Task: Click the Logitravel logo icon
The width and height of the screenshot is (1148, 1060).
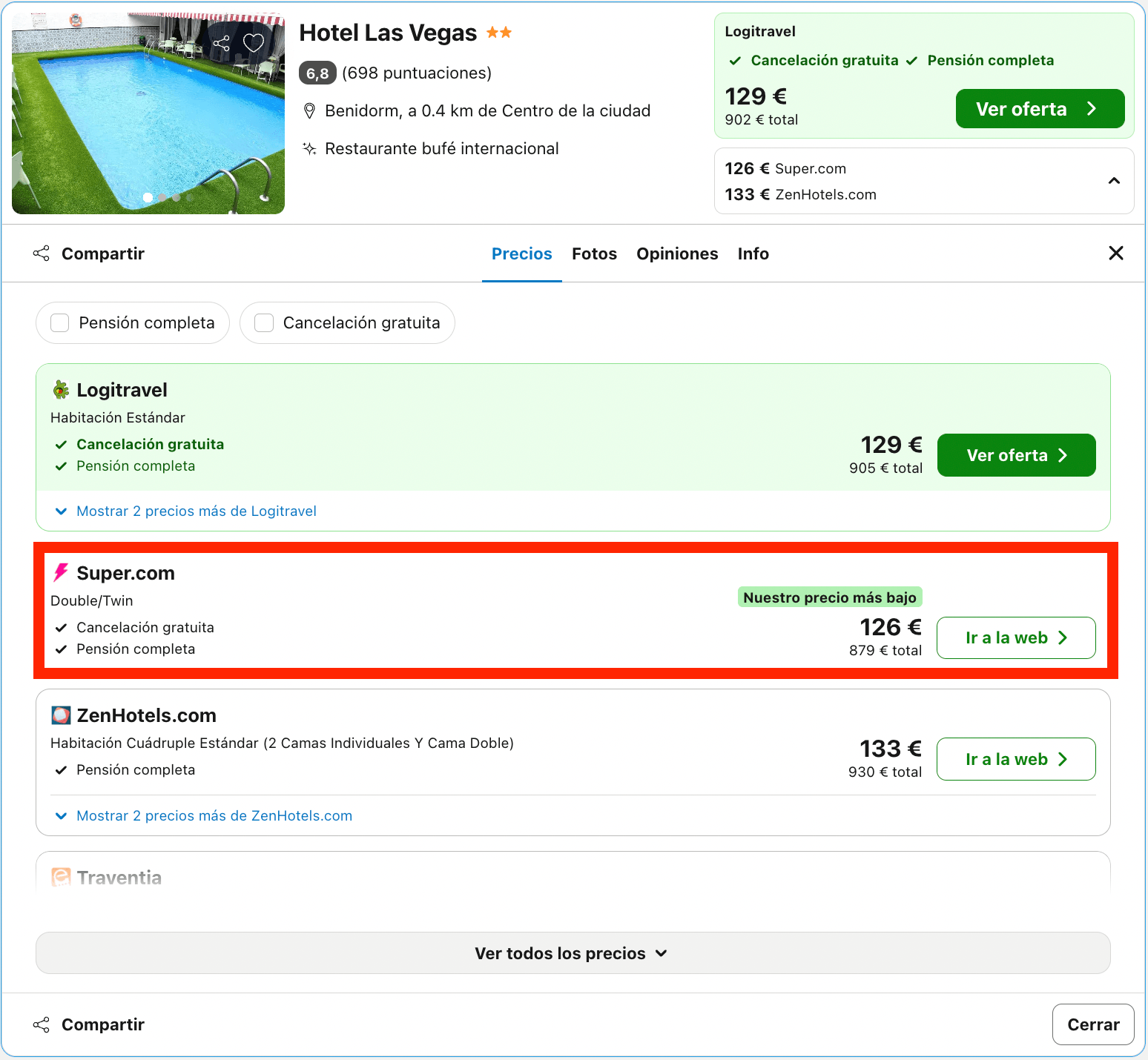Action: pos(61,390)
